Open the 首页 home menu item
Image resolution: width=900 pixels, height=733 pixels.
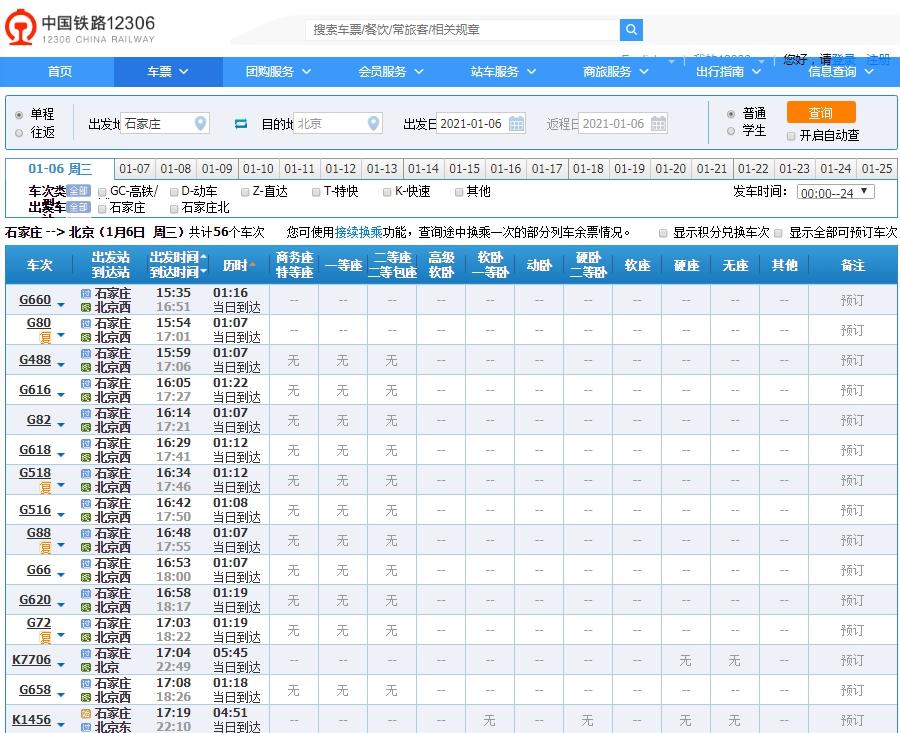pyautogui.click(x=60, y=72)
